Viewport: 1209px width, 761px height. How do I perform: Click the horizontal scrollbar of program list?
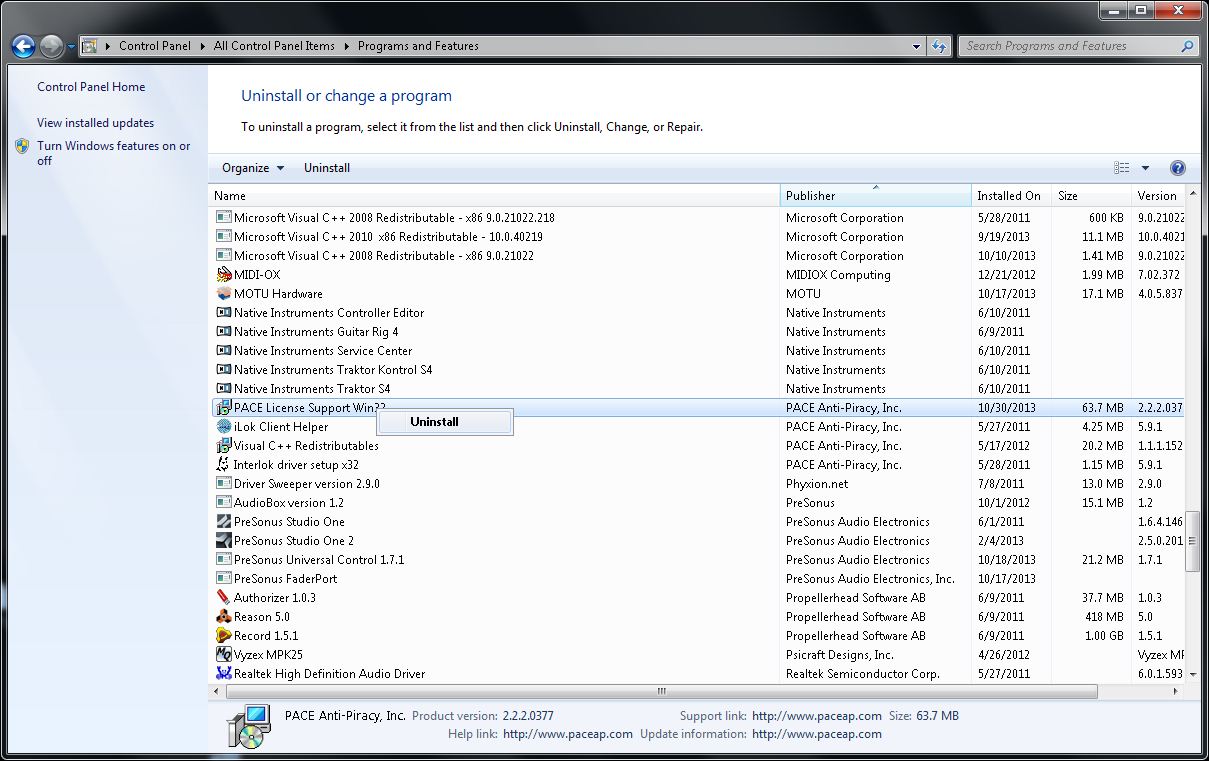pos(661,691)
